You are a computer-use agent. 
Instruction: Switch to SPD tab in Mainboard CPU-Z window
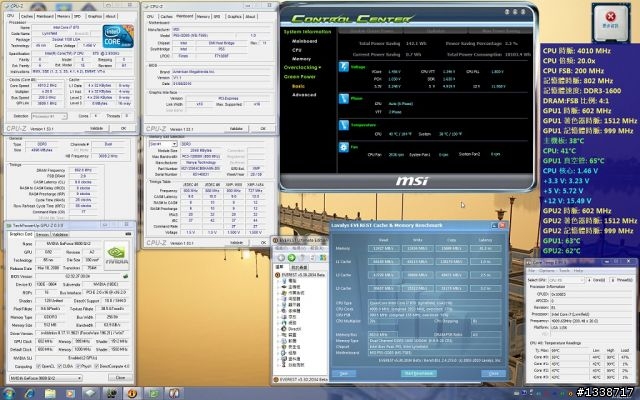coord(217,16)
